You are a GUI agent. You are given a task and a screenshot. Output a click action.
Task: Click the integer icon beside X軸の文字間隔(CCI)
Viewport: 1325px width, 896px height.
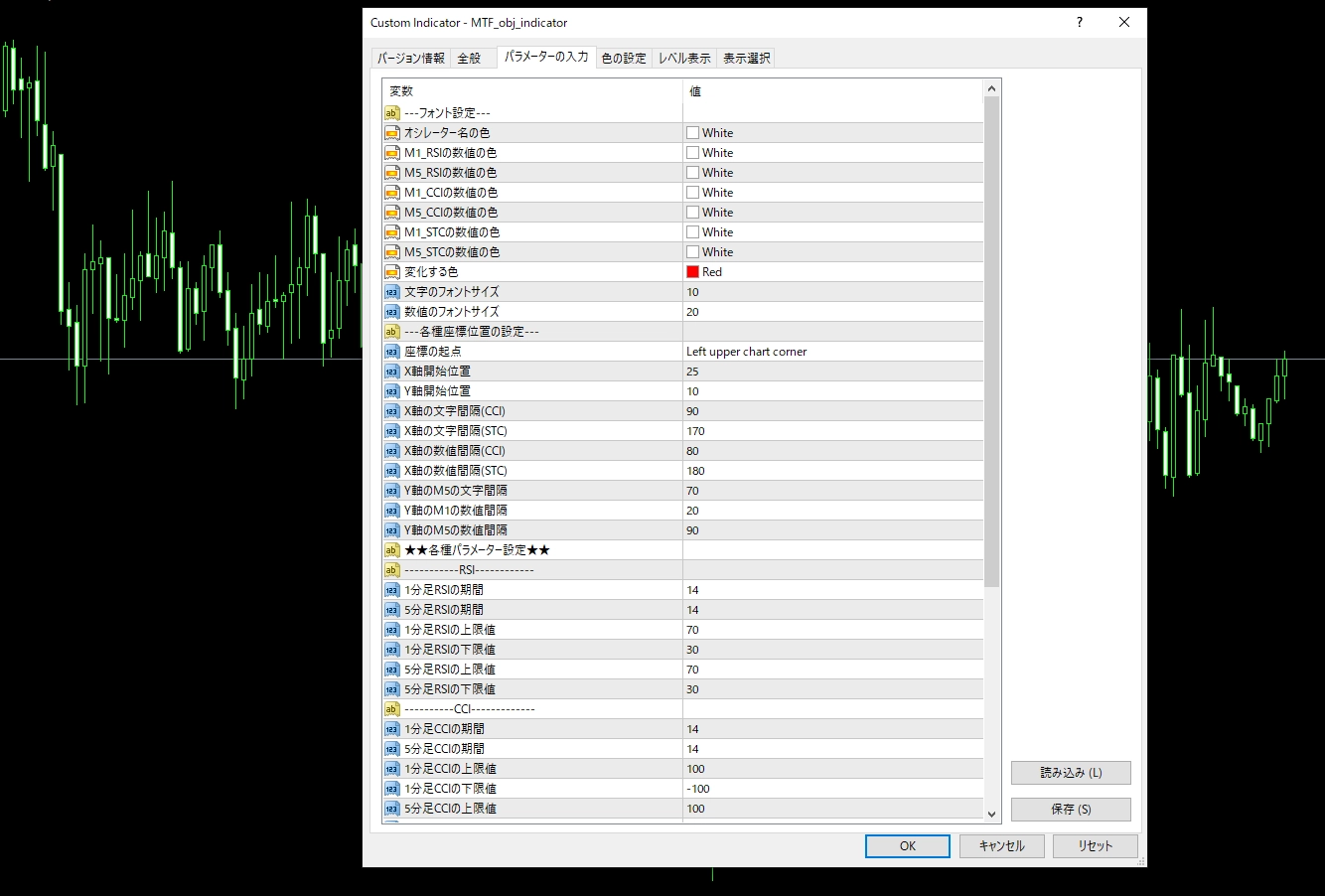click(392, 411)
